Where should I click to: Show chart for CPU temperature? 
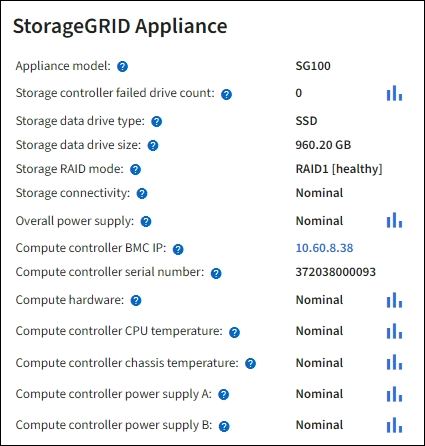[x=394, y=331]
